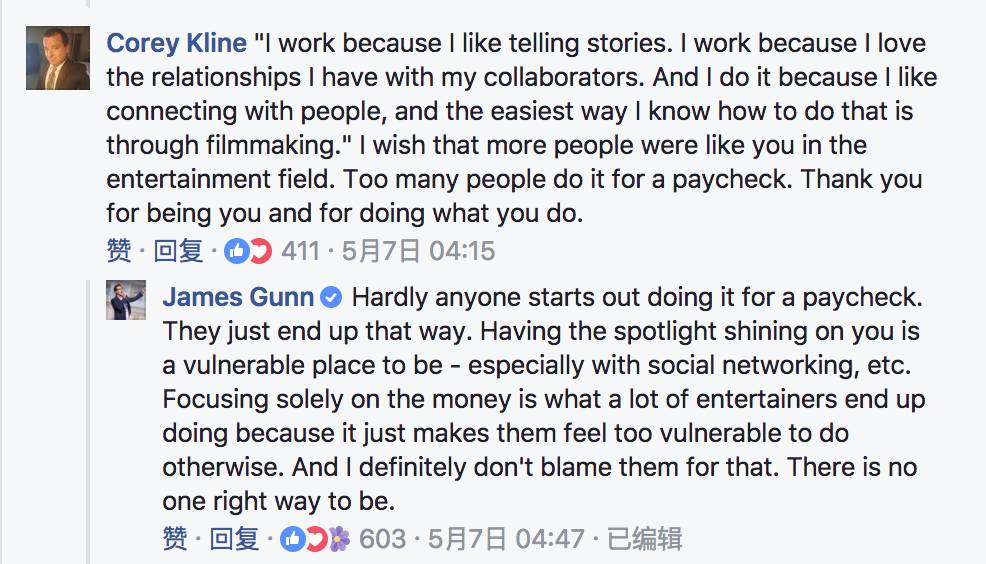Reply to James Gunn via 回复

point(235,540)
